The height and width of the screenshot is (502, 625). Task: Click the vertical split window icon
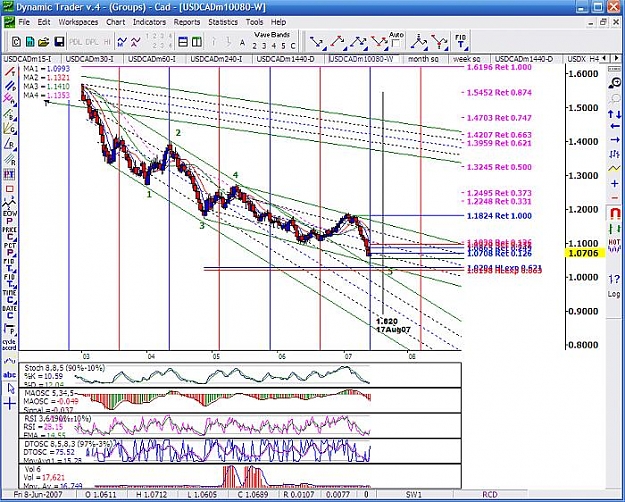[x=197, y=41]
